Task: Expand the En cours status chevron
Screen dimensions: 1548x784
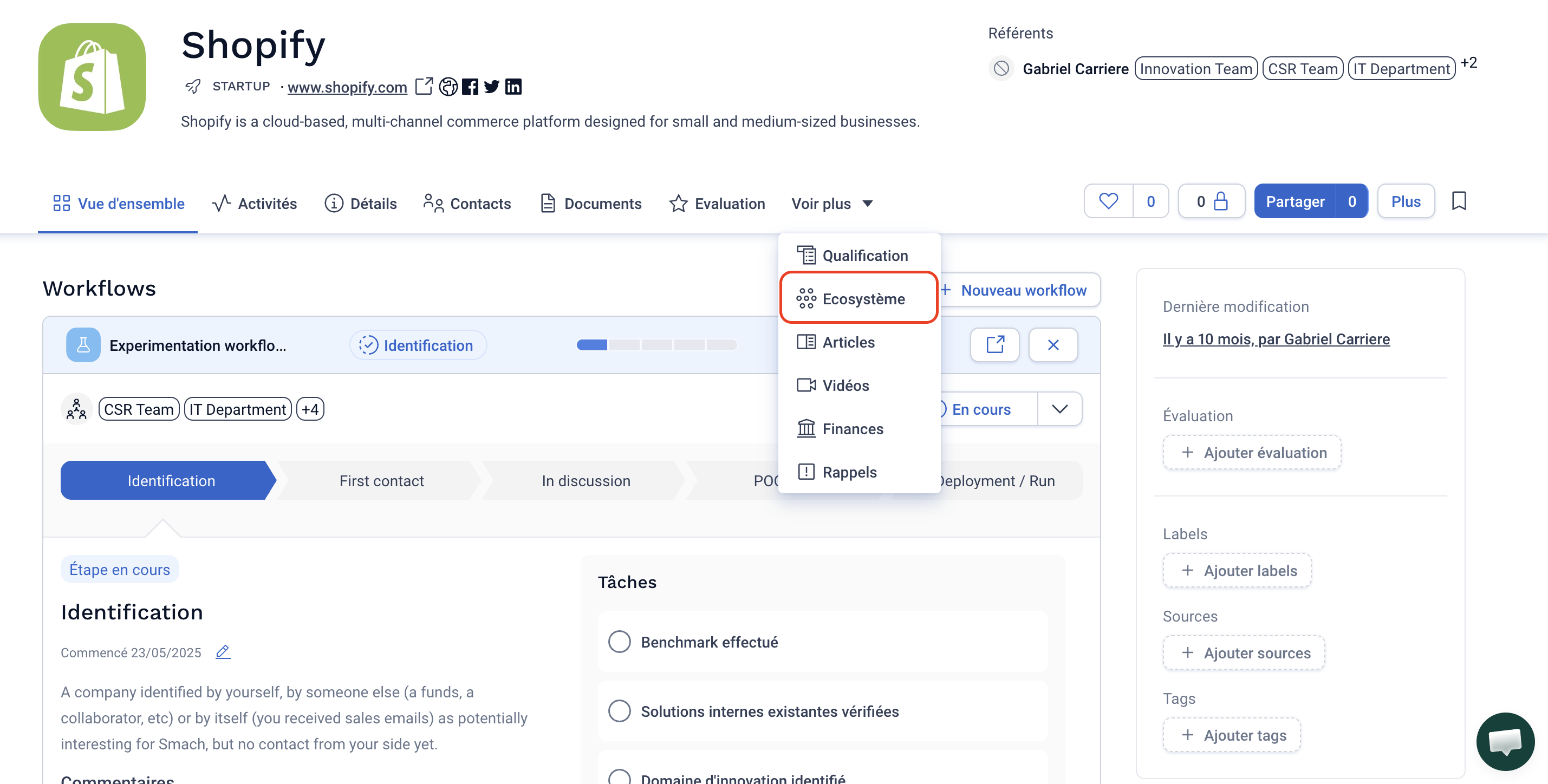Action: (x=1059, y=409)
